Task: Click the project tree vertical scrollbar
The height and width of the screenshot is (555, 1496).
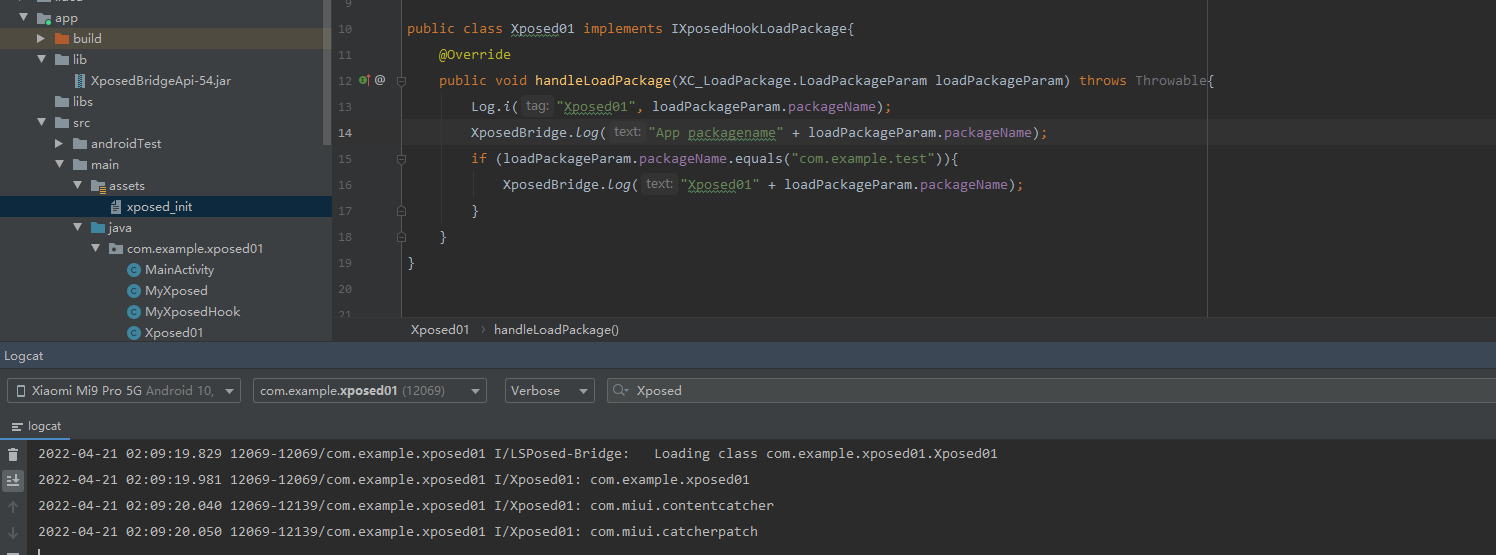Action: pyautogui.click(x=326, y=70)
